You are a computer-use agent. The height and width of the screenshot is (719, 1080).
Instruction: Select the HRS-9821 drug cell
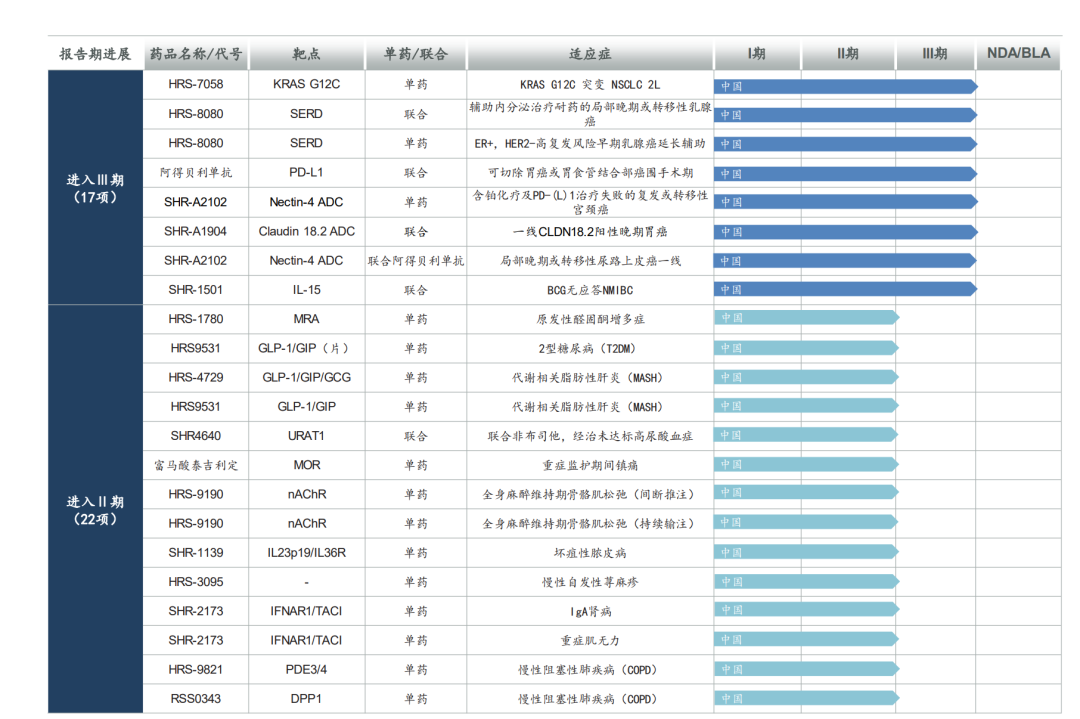pos(196,669)
